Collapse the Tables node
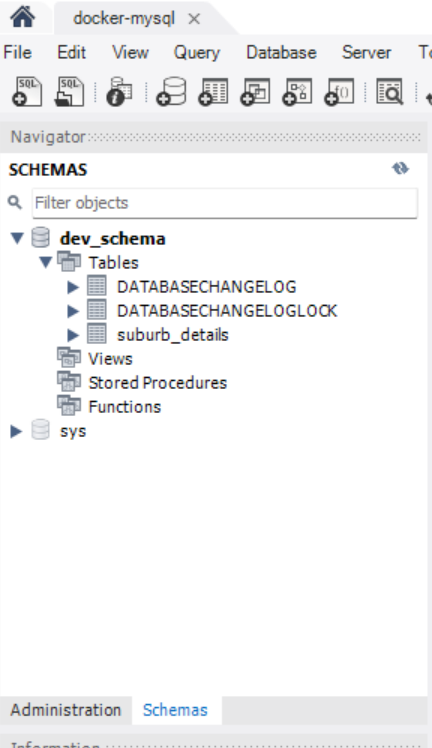 point(45,262)
